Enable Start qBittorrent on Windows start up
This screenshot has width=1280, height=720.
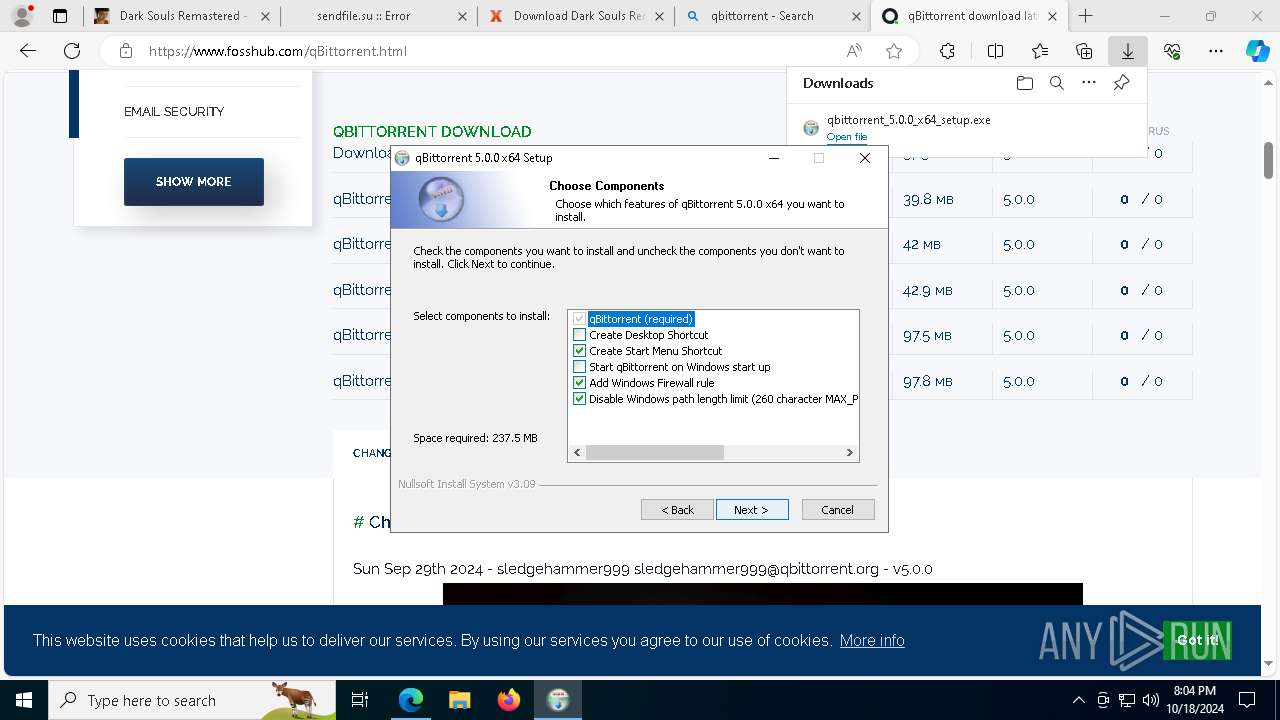(579, 367)
